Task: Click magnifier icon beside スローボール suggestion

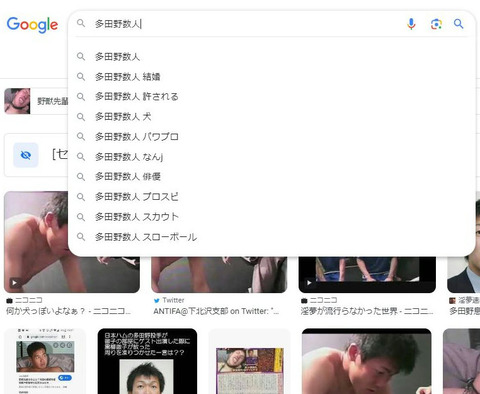Action: (x=81, y=237)
